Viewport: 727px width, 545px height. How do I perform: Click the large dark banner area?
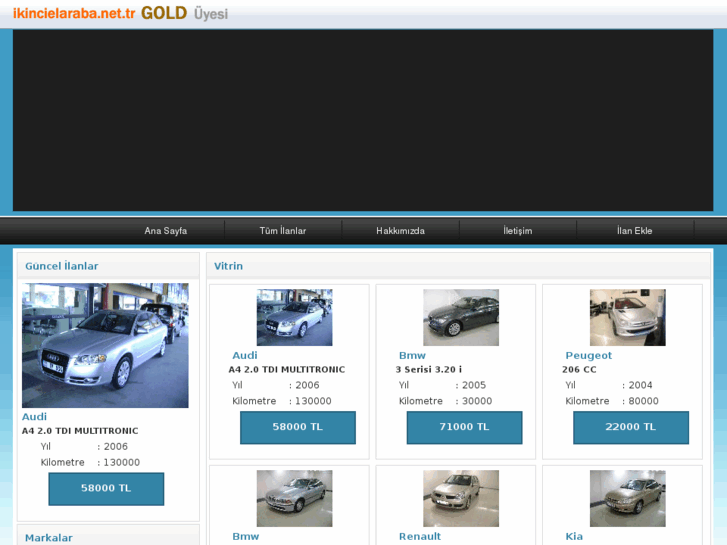[363, 120]
